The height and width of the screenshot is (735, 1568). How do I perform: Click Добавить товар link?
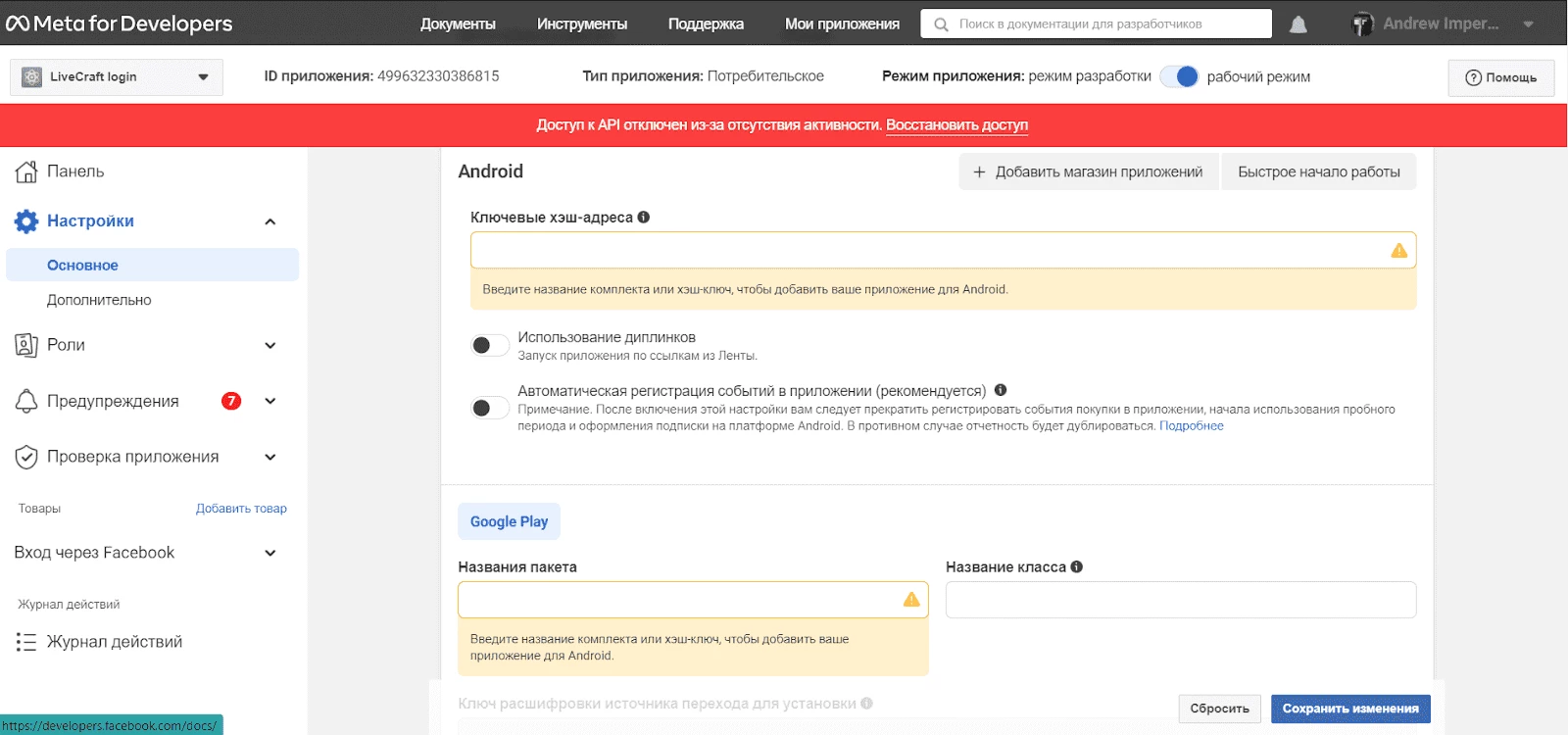pyautogui.click(x=241, y=509)
